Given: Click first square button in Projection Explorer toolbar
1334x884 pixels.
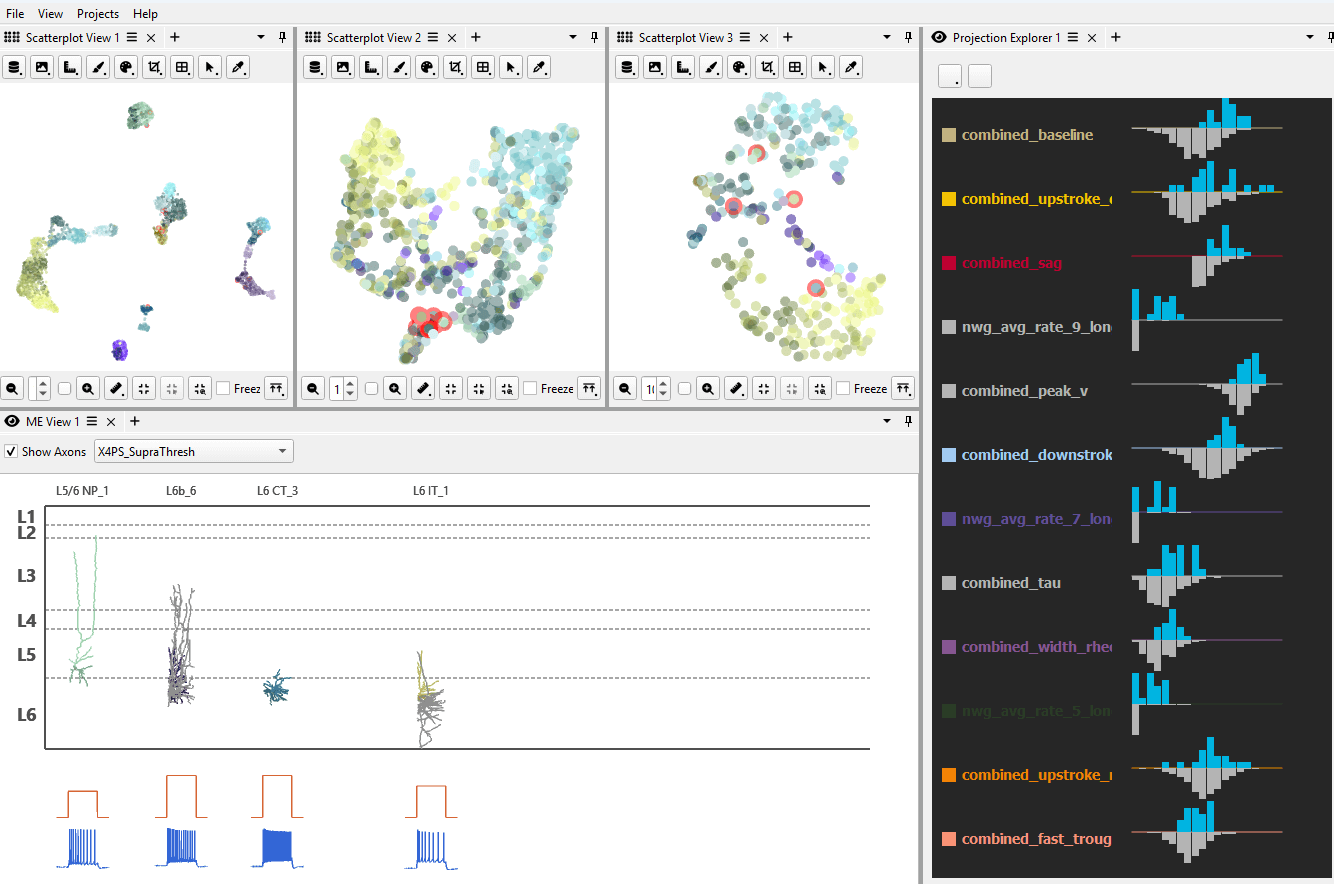Looking at the screenshot, I should 950,76.
